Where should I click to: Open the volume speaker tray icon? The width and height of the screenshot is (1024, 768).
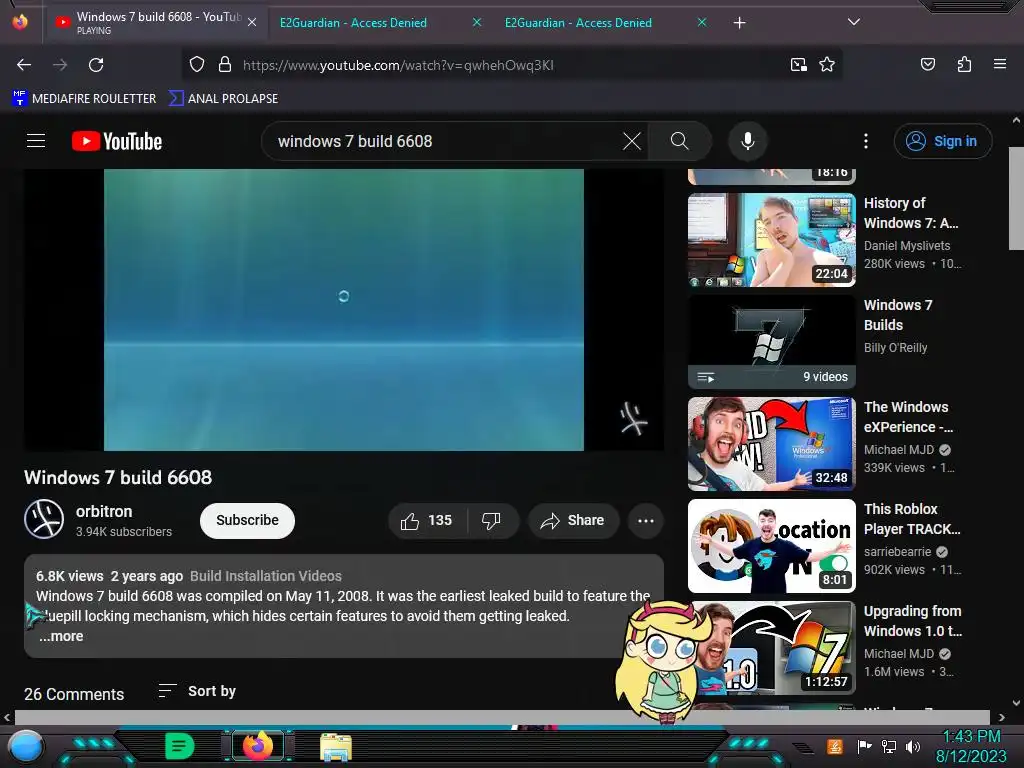coord(913,746)
